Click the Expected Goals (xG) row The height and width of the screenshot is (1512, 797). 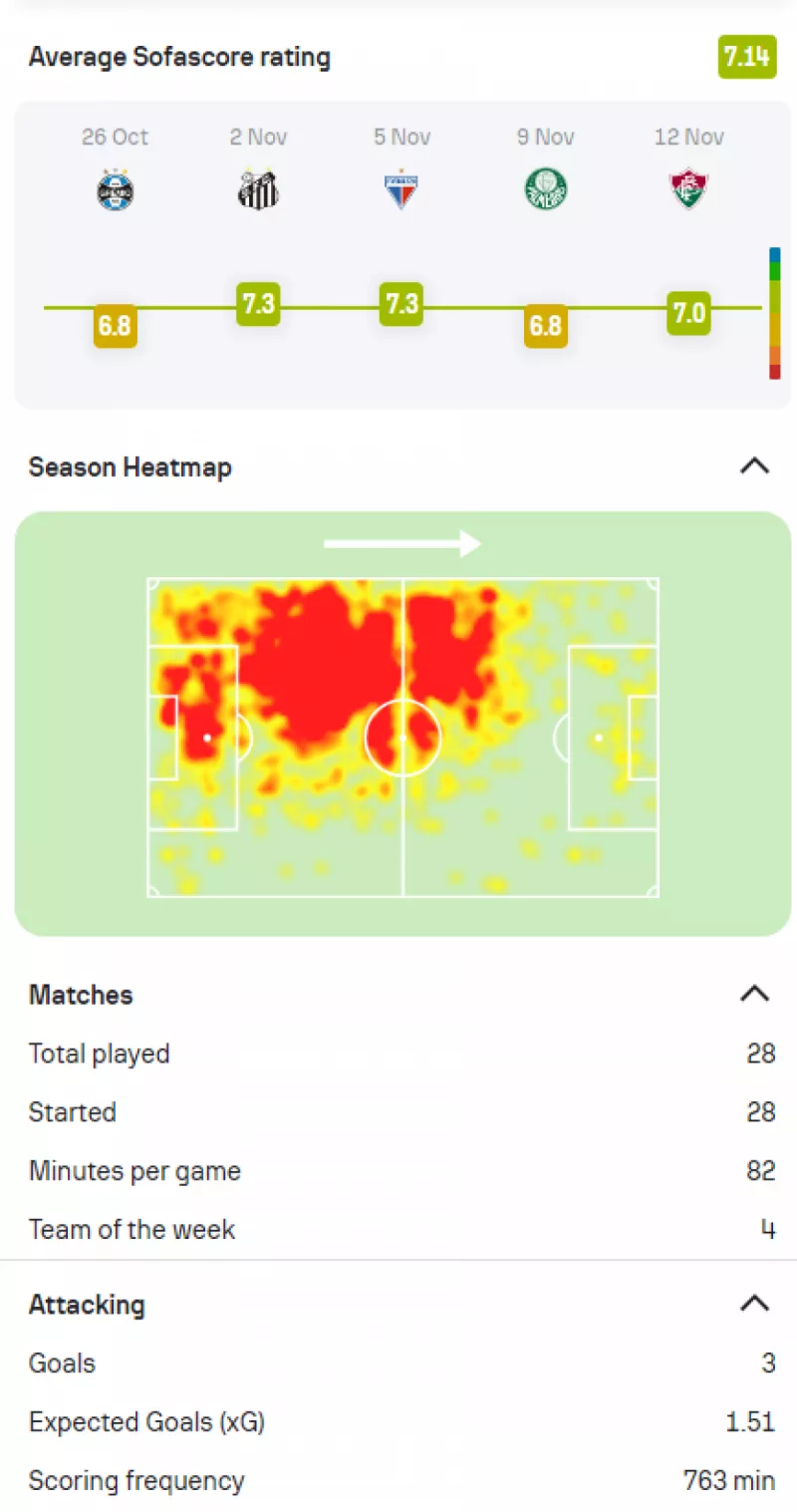coord(398,1421)
